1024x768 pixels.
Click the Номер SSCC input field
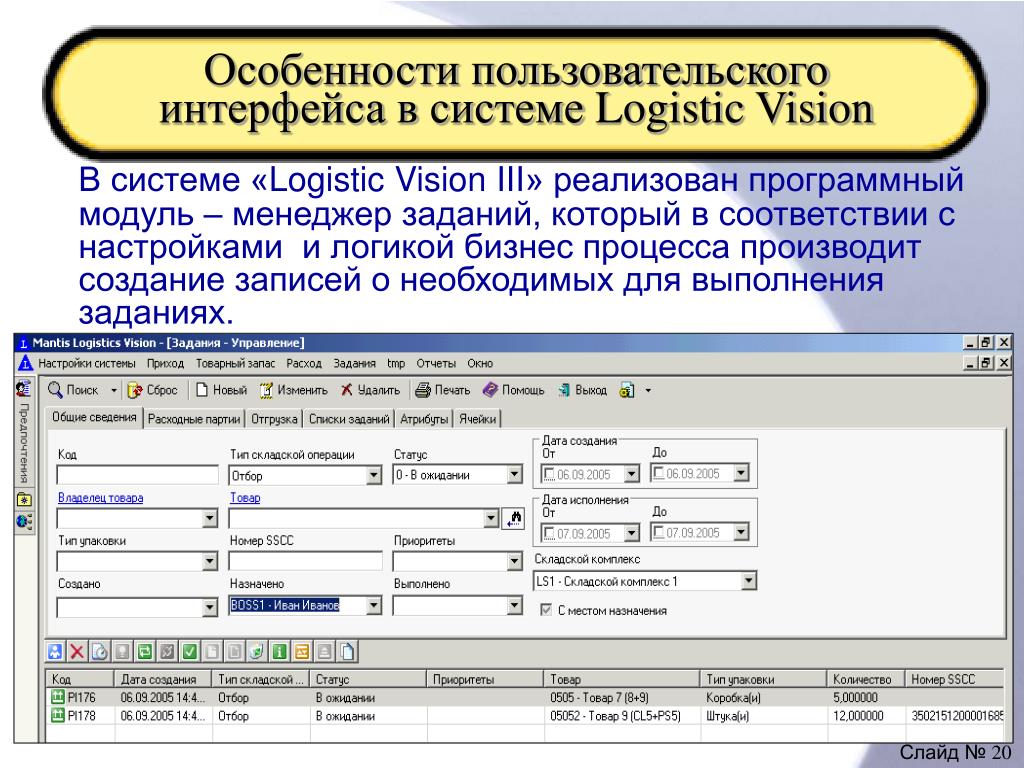coord(305,561)
